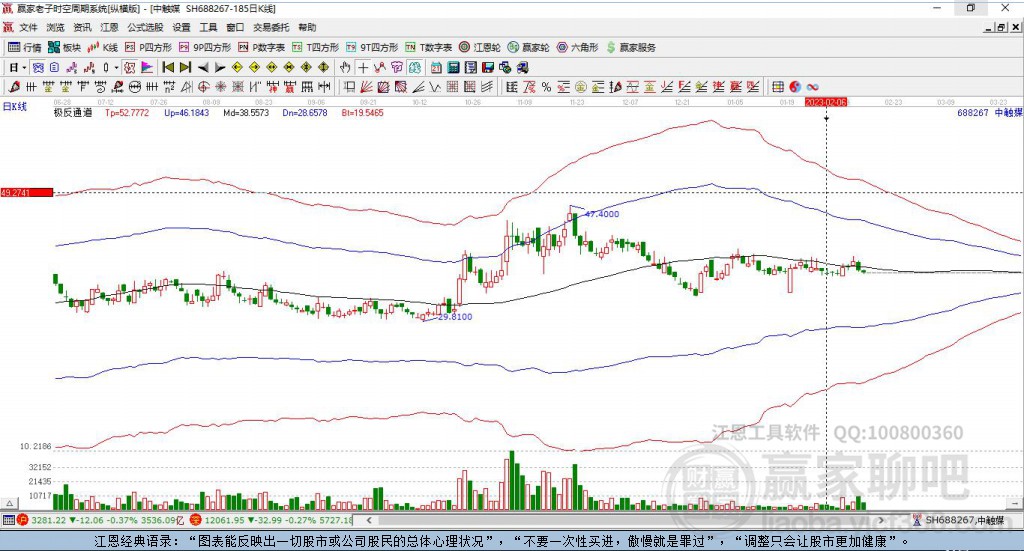This screenshot has height=551, width=1024.
Task: Click the 日K线 period label
Action: 14,105
